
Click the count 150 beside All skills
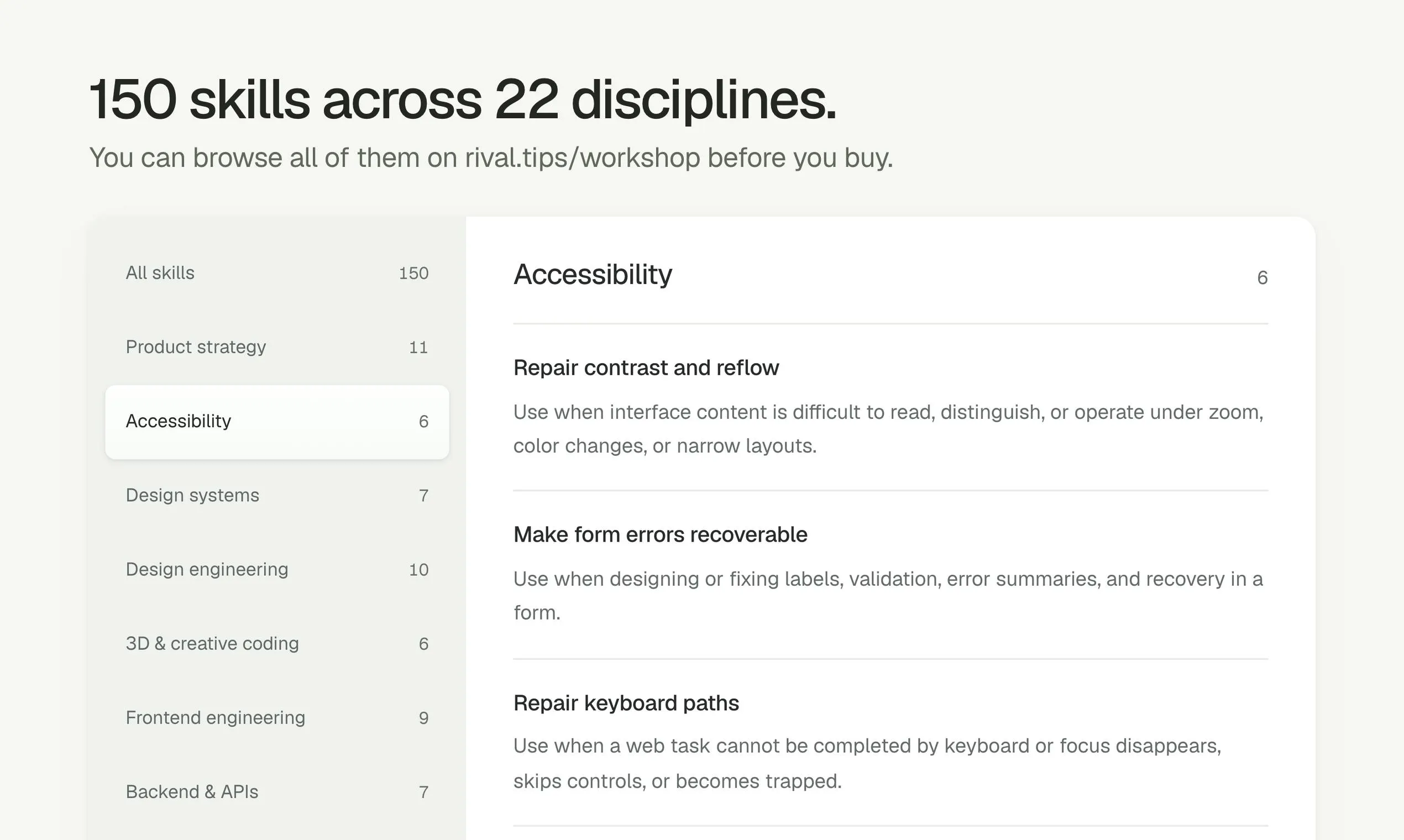coord(414,274)
